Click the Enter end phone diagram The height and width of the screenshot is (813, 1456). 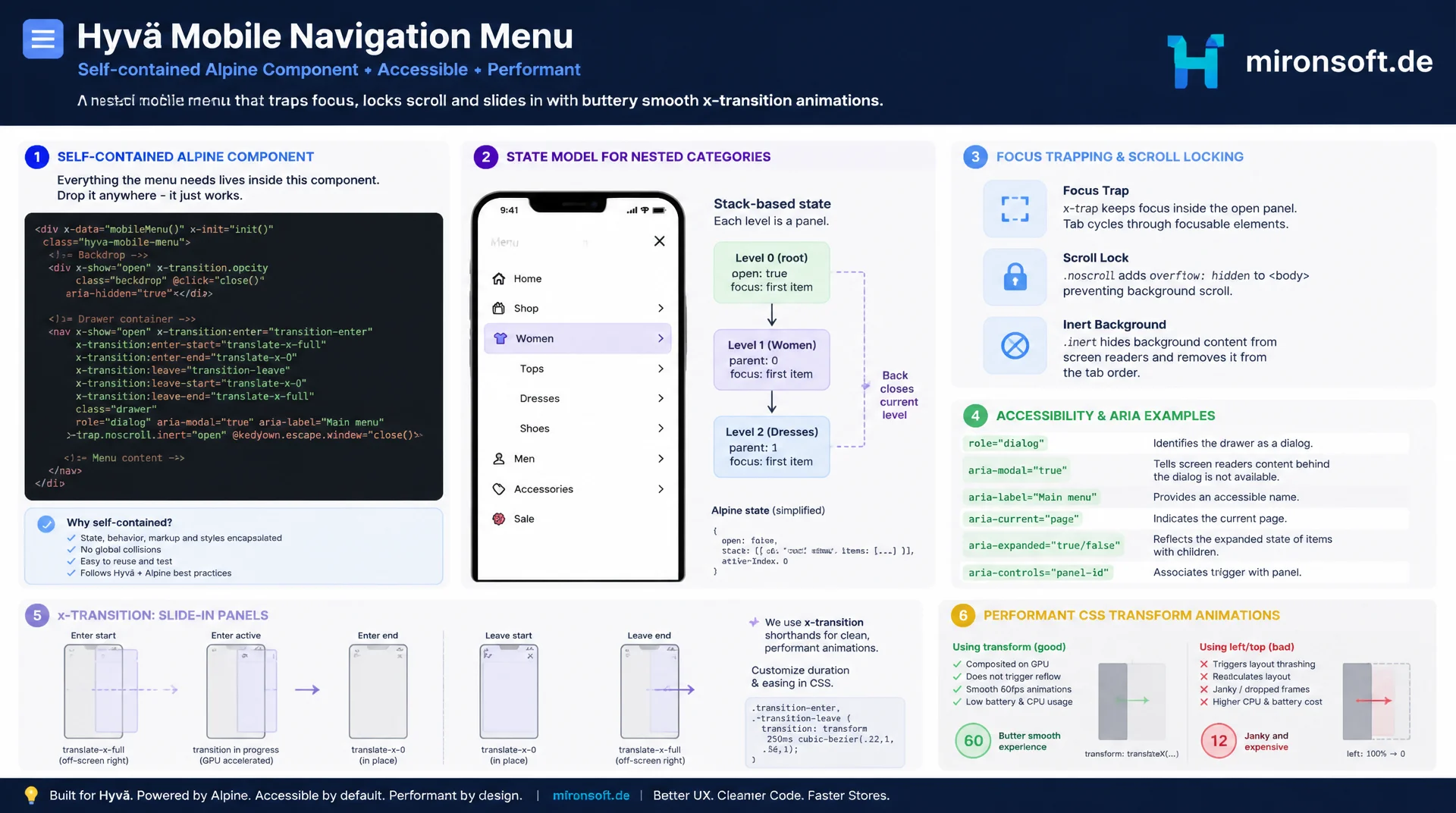[378, 691]
